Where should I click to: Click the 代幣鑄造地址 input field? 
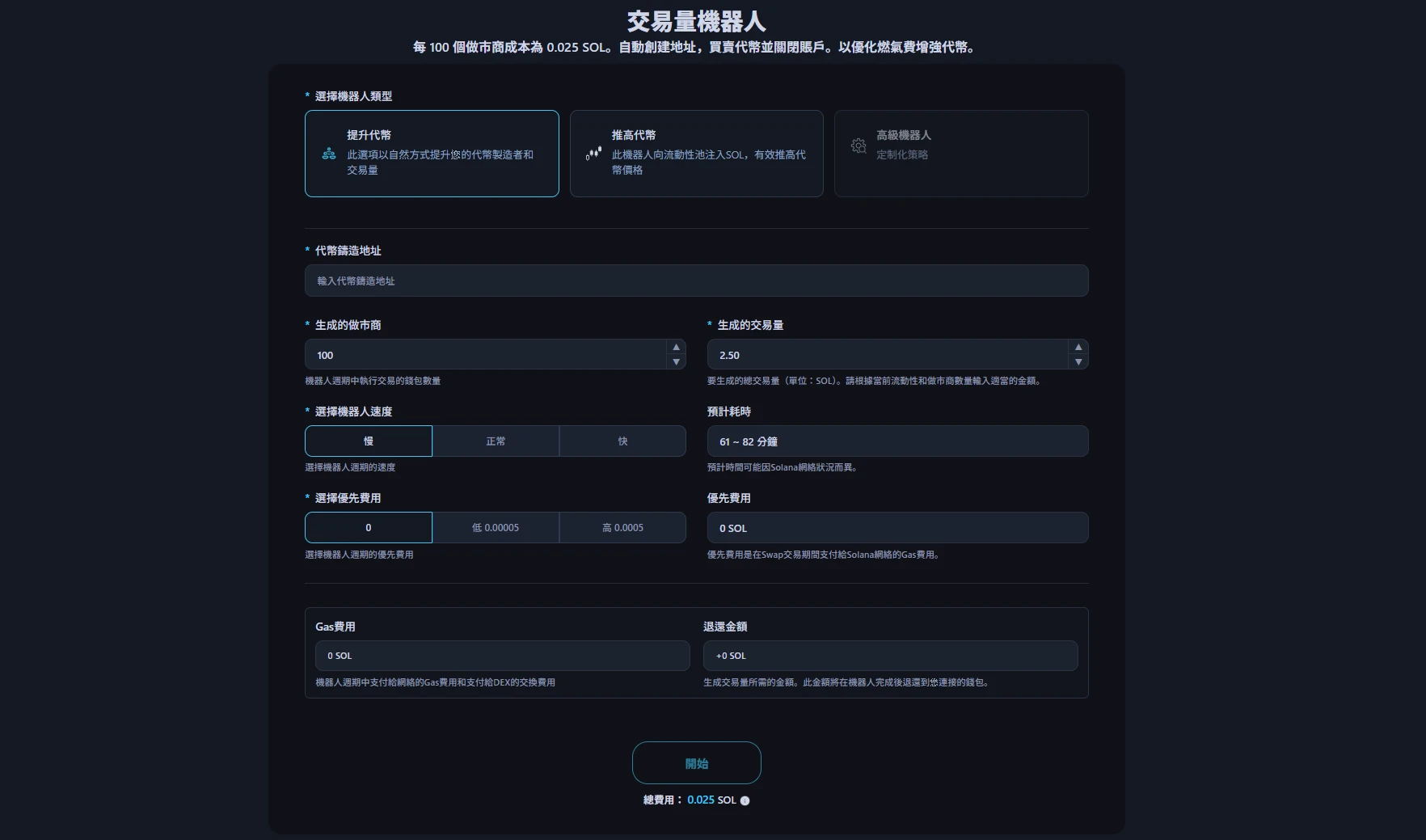pyautogui.click(x=696, y=281)
